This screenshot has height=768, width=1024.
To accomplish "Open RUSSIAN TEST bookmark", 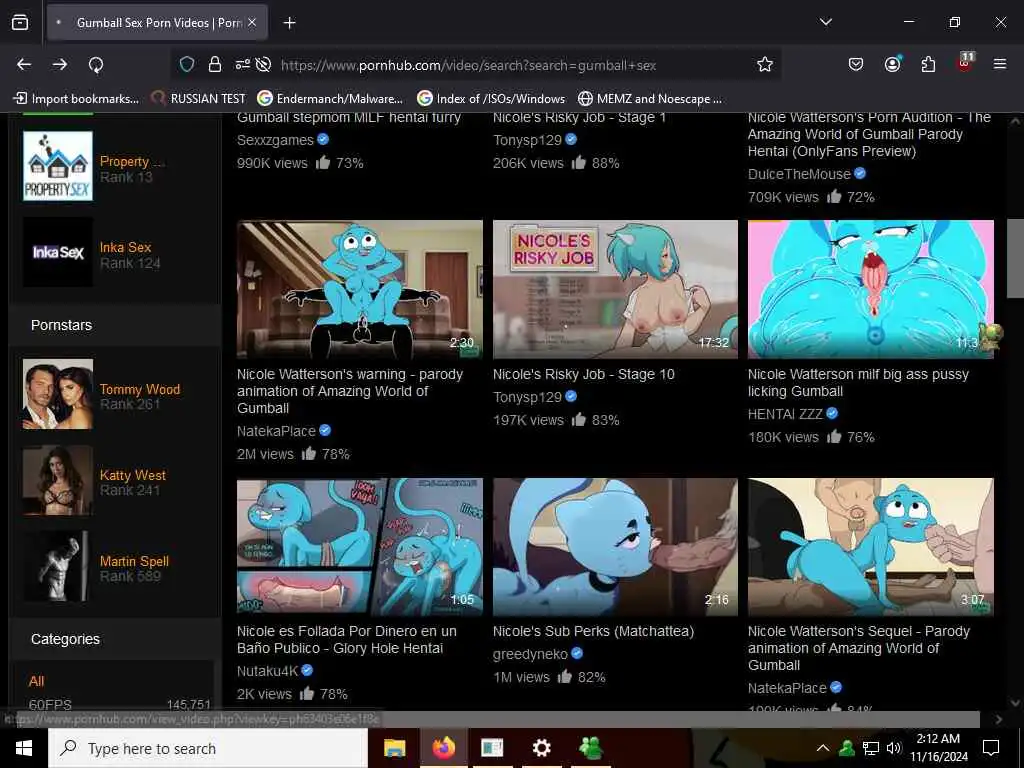I will [199, 99].
